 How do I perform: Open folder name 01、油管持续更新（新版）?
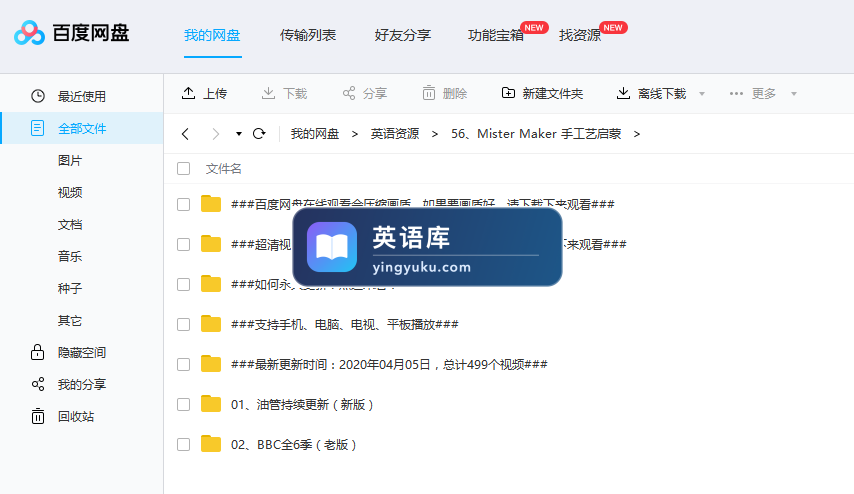tap(302, 405)
